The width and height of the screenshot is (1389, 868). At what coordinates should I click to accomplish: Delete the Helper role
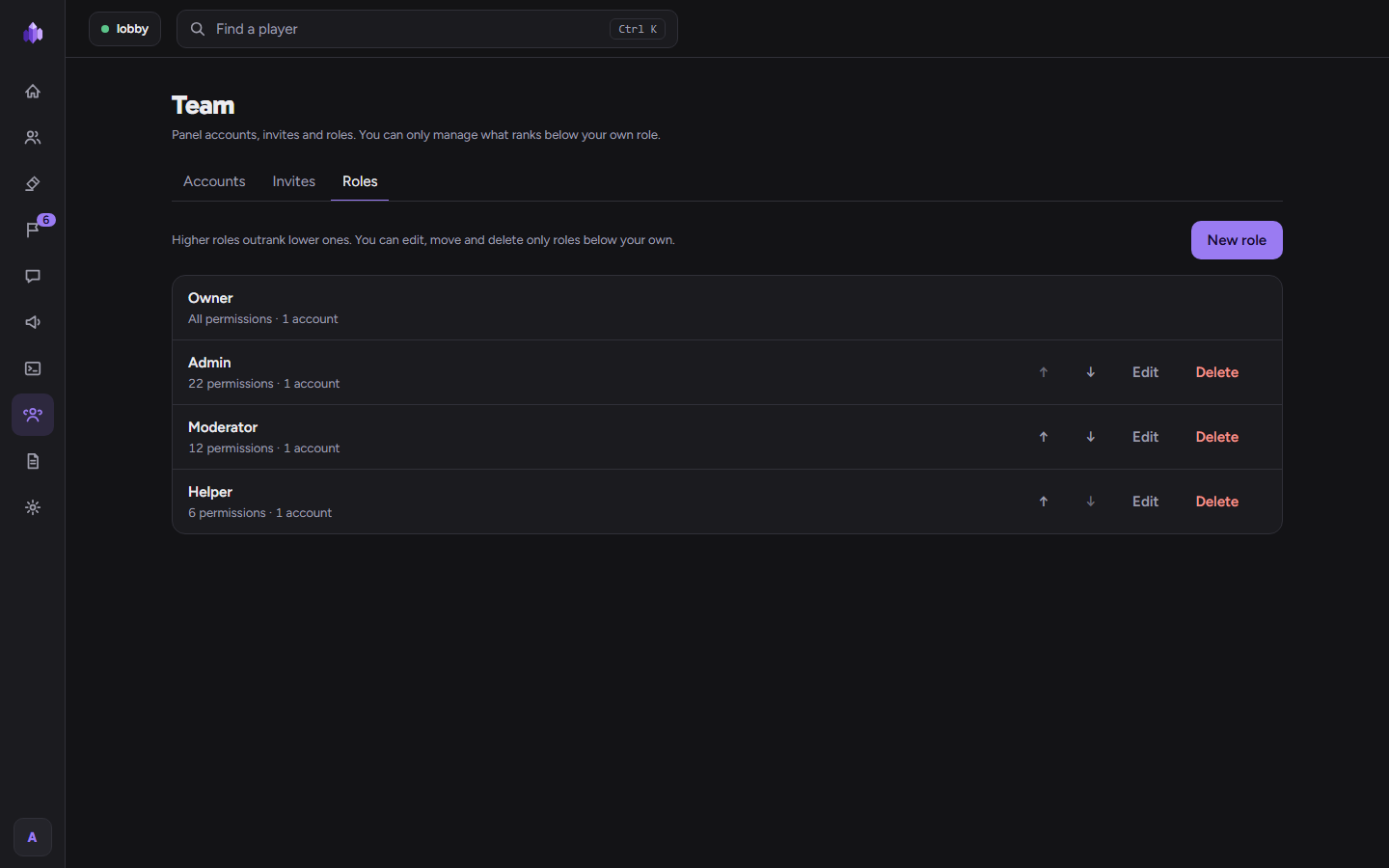click(1217, 502)
